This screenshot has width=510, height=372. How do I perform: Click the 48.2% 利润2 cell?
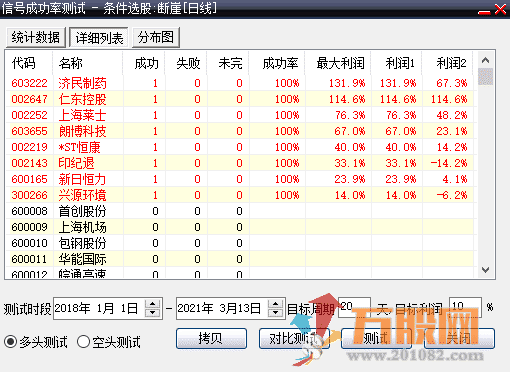[452, 115]
